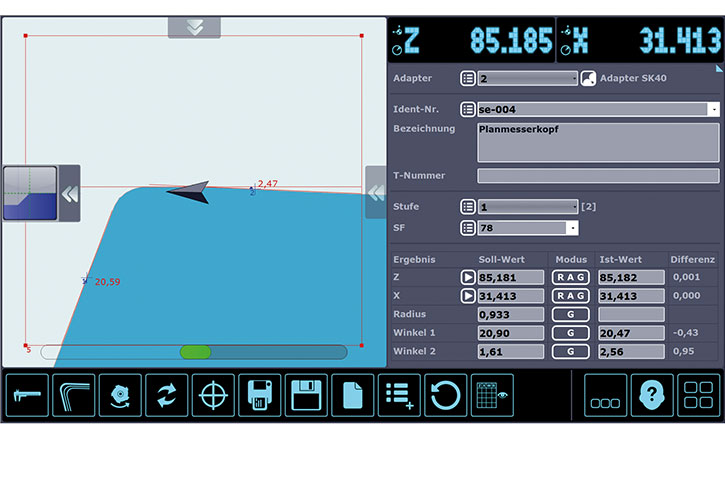Click the X axis mode symbol
This screenshot has width=725, height=480.
[x=565, y=41]
